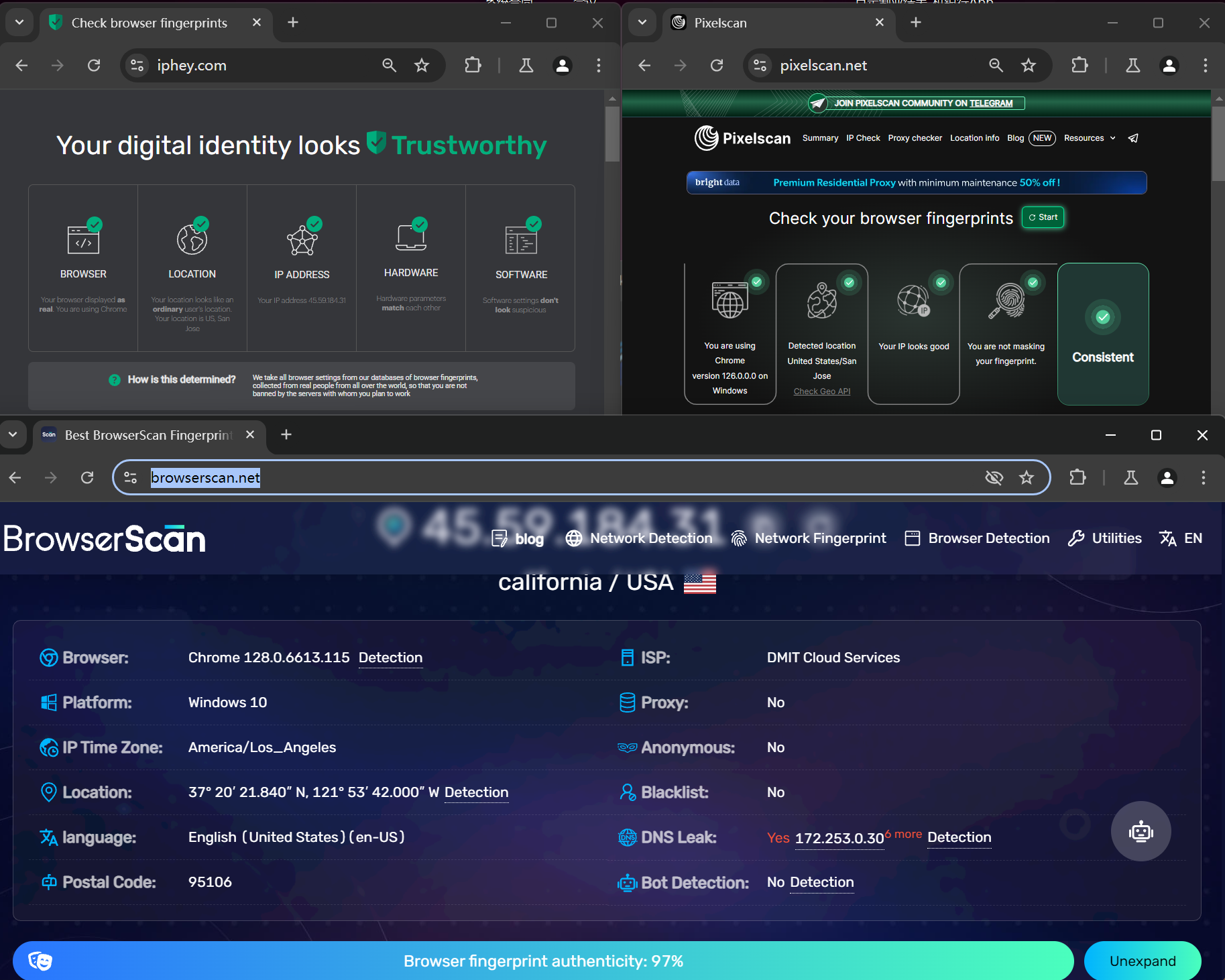This screenshot has height=980, width=1225.
Task: Open site settings toggle icon beside iphey.com
Action: tap(137, 65)
